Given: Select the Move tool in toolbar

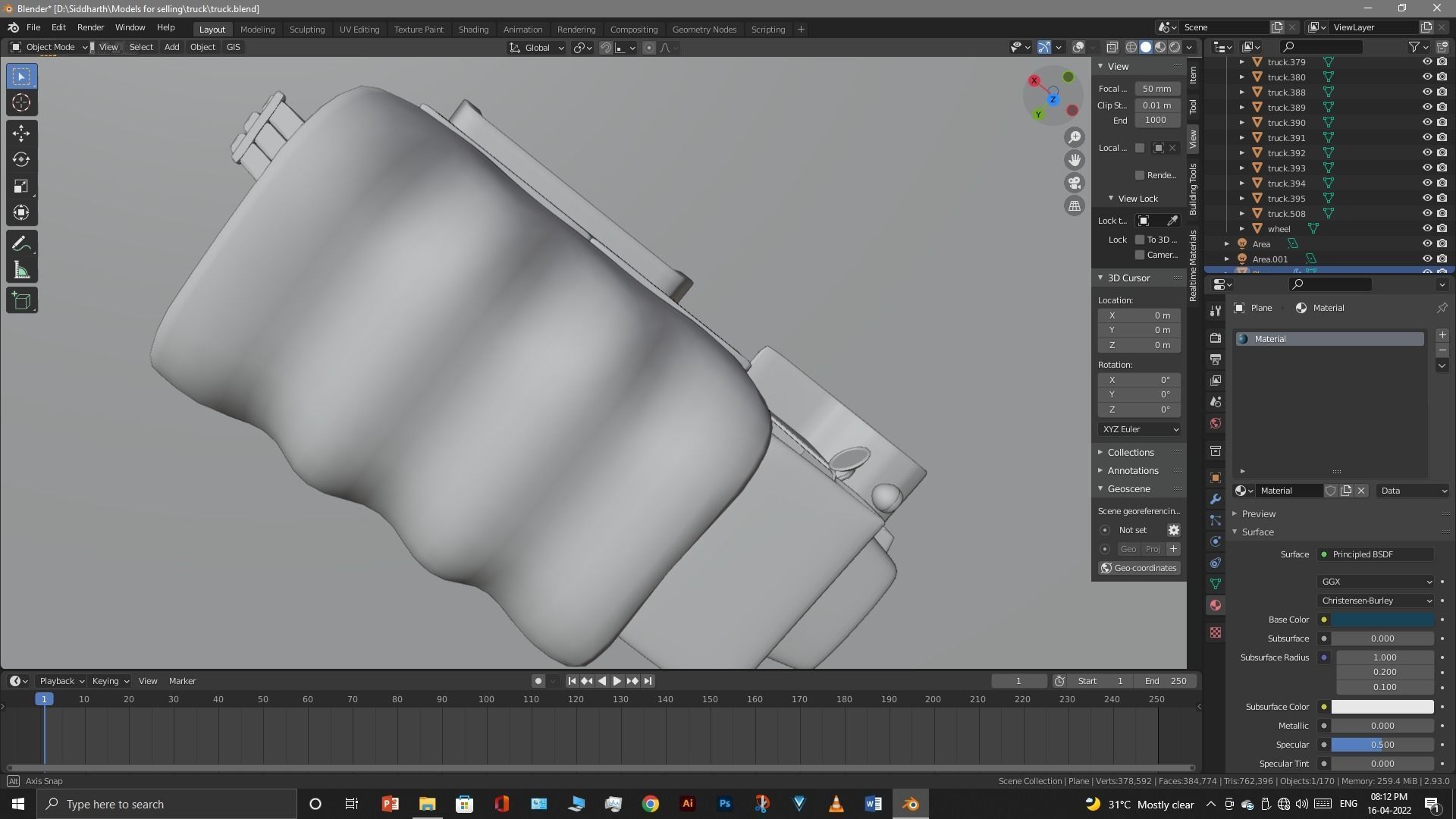Looking at the screenshot, I should coord(21,133).
